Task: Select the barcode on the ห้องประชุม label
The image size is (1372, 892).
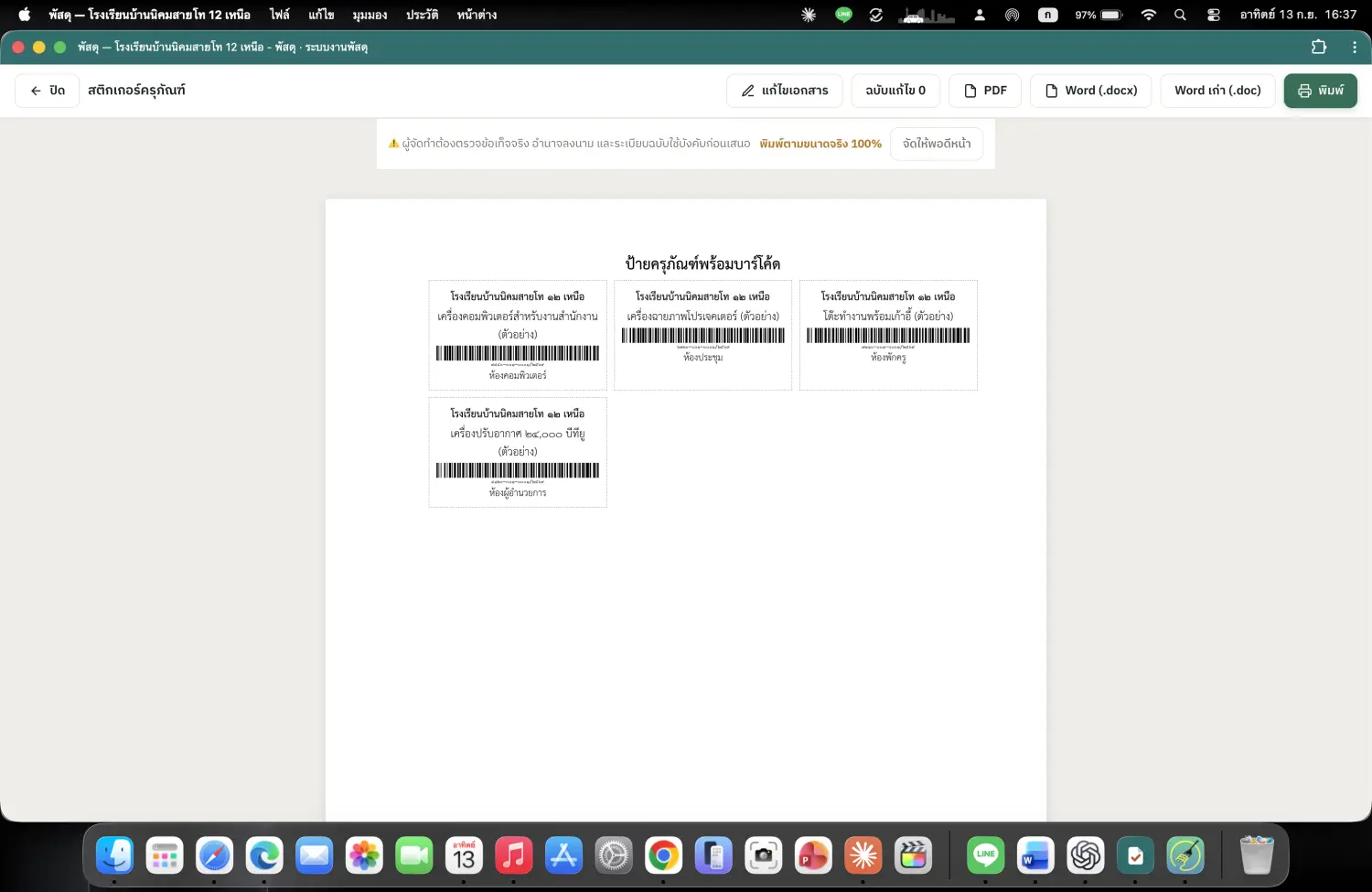Action: 703,336
